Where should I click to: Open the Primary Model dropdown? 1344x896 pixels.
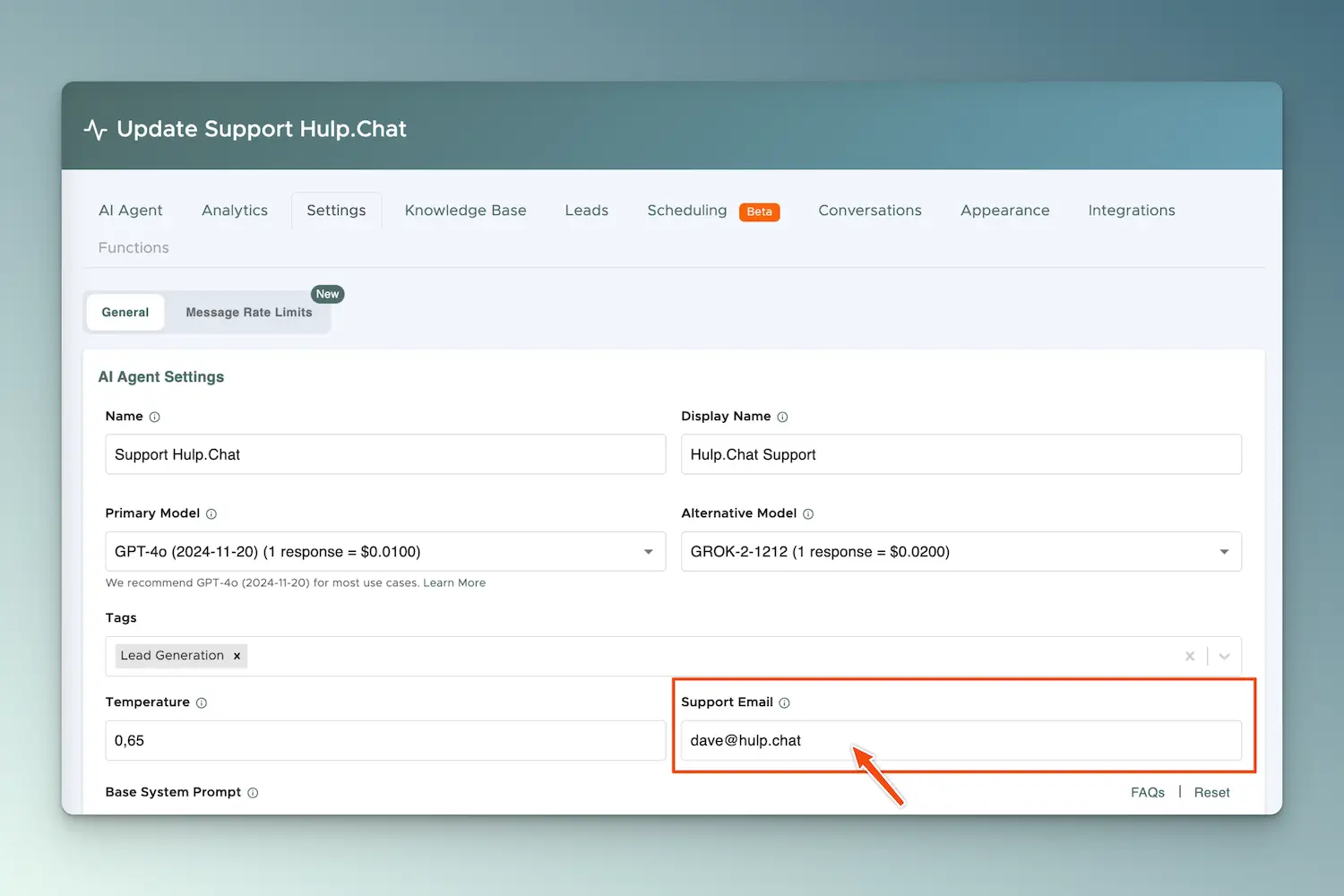point(385,551)
